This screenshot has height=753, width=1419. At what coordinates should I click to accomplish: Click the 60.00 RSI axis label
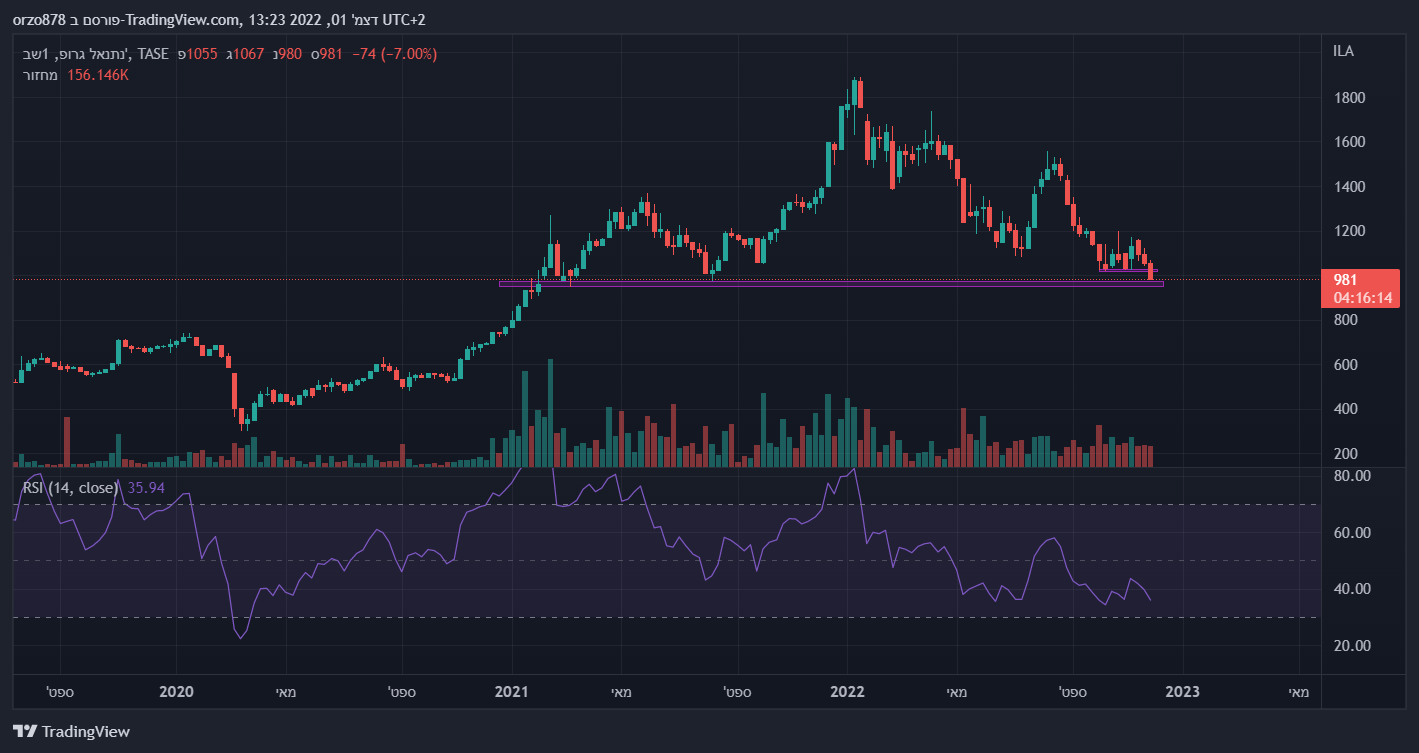[1352, 533]
